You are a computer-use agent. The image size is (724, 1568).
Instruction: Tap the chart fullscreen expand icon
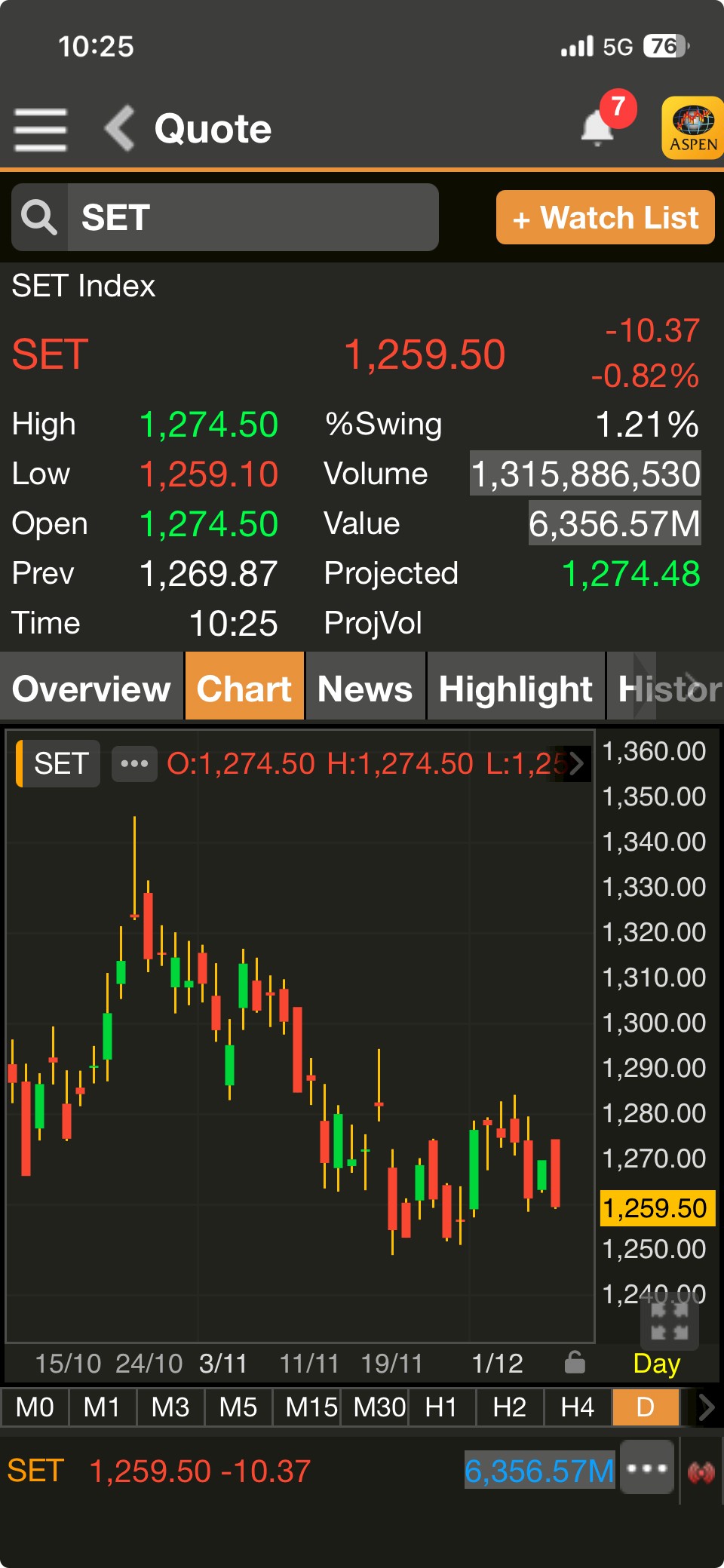pos(669,1322)
